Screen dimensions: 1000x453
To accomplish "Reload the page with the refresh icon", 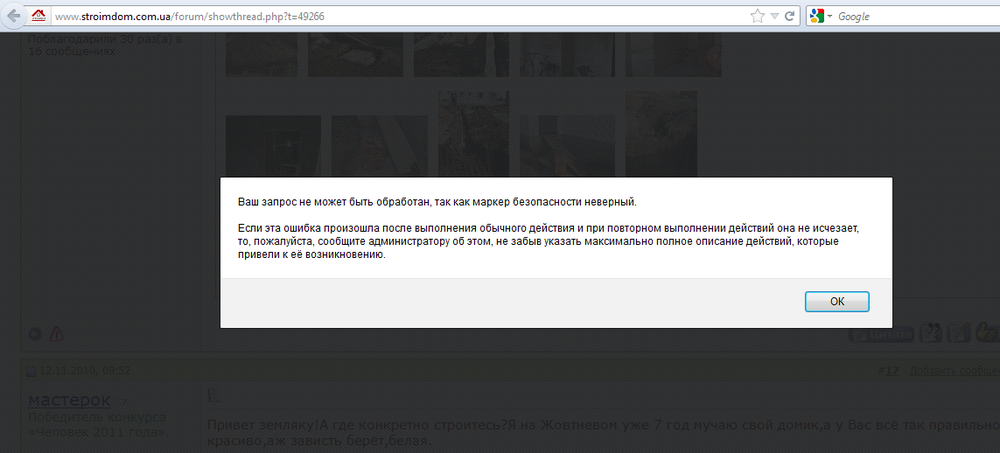I will tap(790, 17).
